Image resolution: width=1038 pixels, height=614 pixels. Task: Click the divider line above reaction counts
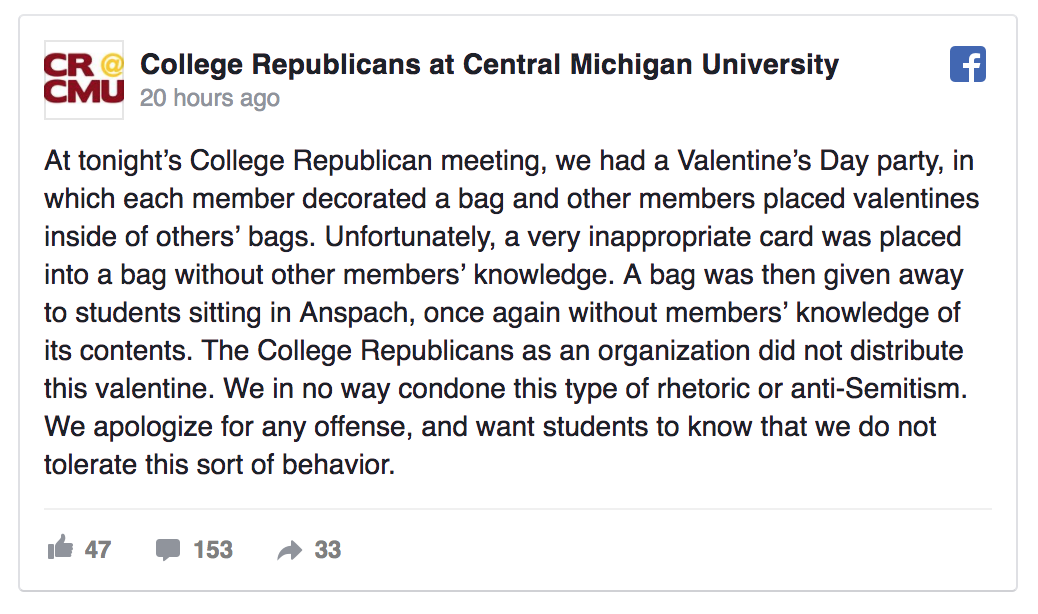(x=518, y=509)
